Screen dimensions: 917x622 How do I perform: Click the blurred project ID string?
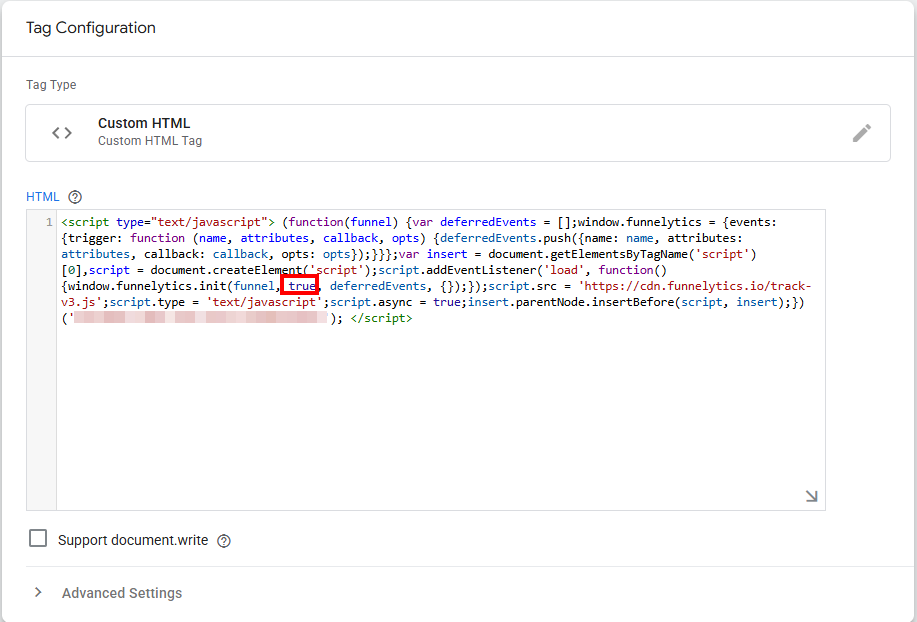(x=199, y=318)
